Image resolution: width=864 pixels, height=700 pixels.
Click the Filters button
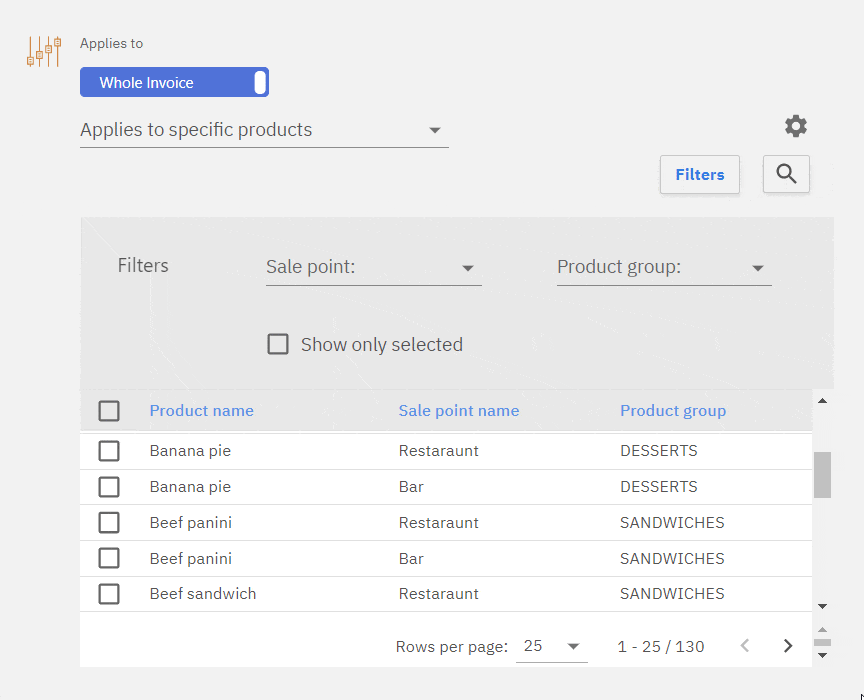point(699,174)
